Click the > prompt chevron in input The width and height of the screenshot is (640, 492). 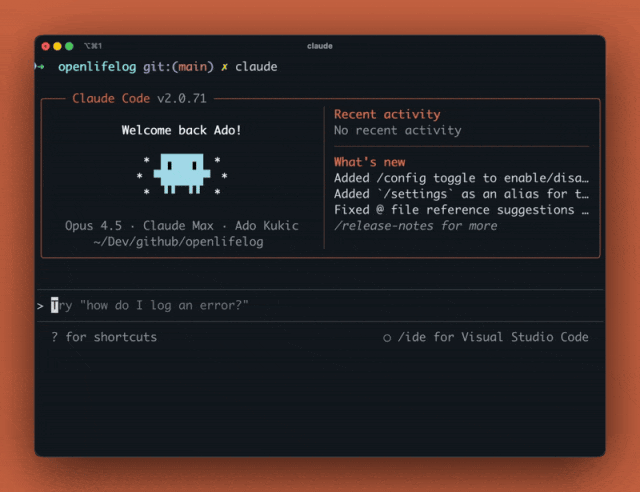tap(40, 305)
